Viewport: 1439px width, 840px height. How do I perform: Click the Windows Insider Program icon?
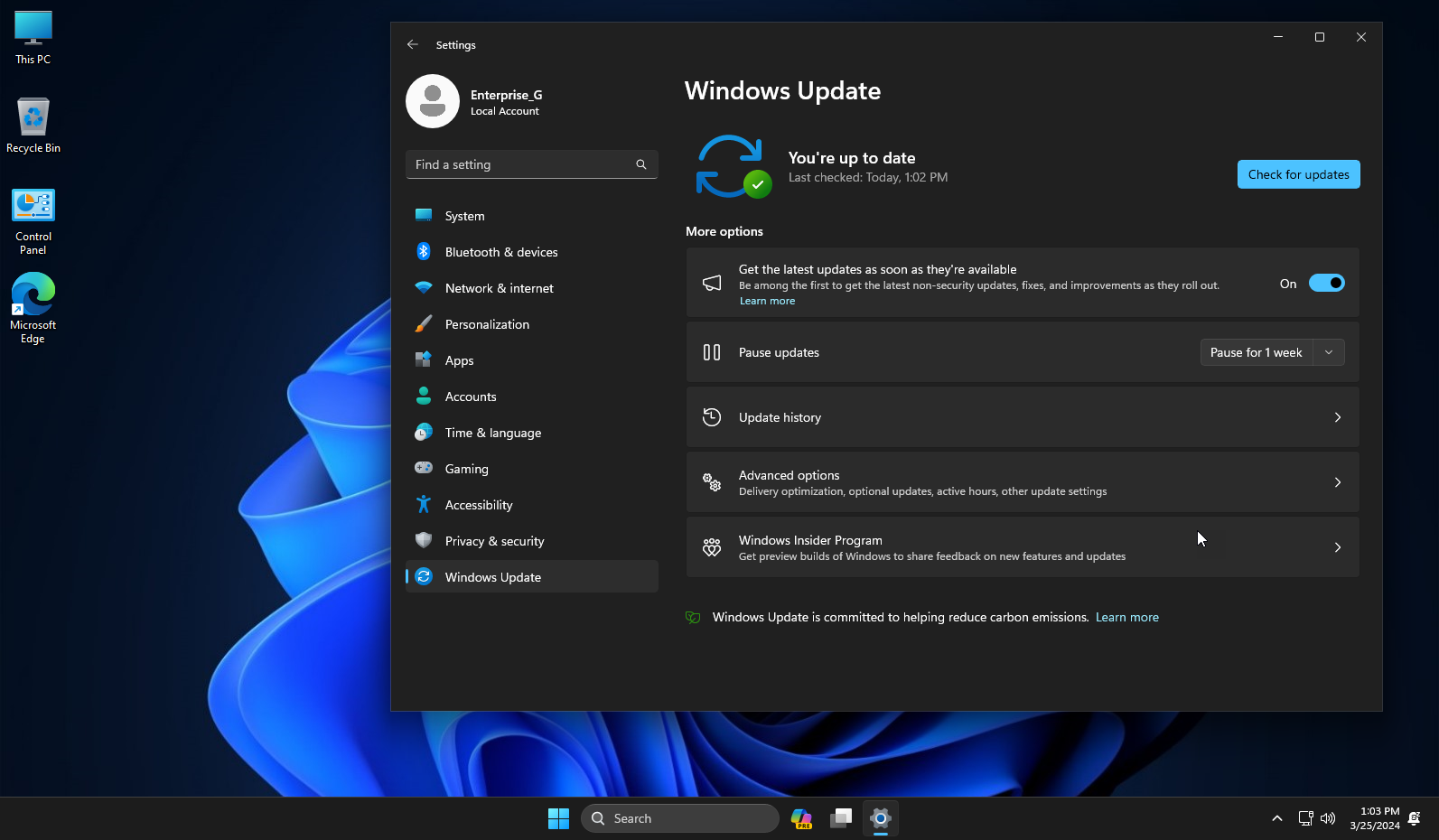pos(712,547)
